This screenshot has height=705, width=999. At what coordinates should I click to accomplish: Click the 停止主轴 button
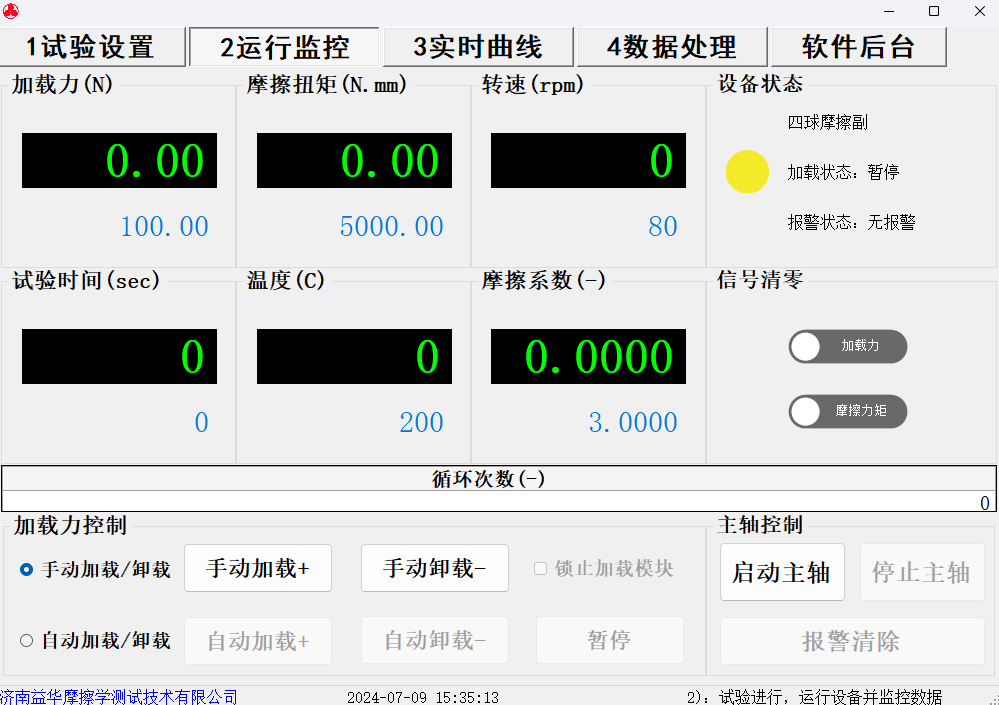click(x=922, y=572)
